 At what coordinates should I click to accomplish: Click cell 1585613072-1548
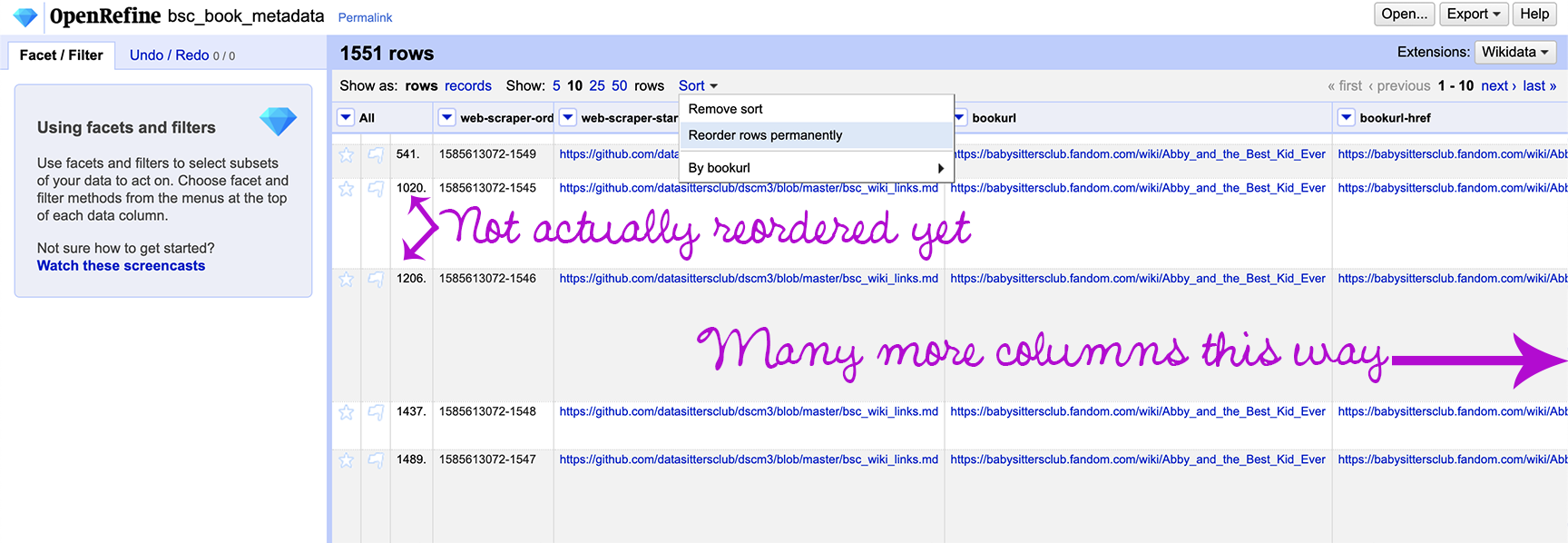487,411
